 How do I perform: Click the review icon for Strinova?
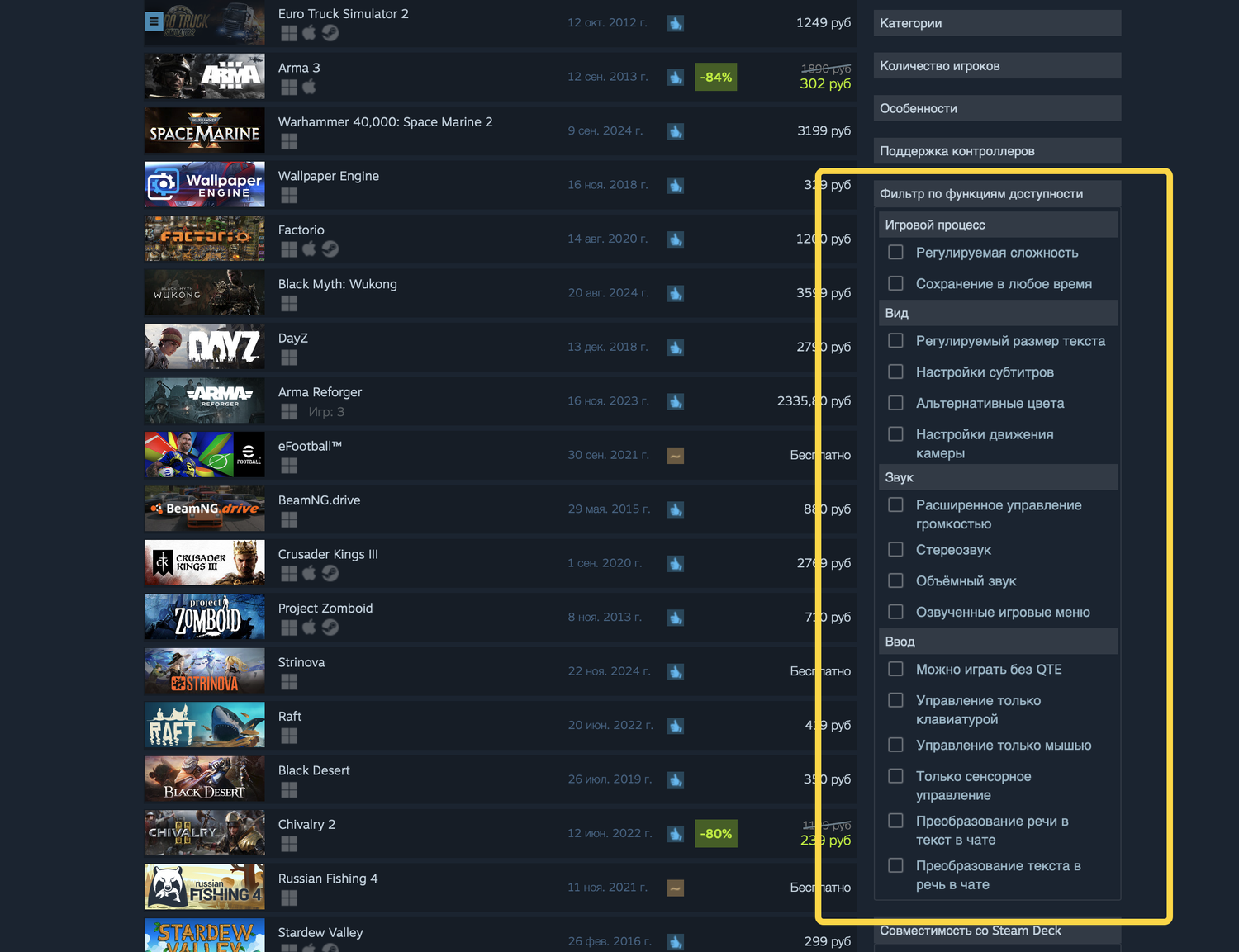click(x=676, y=672)
